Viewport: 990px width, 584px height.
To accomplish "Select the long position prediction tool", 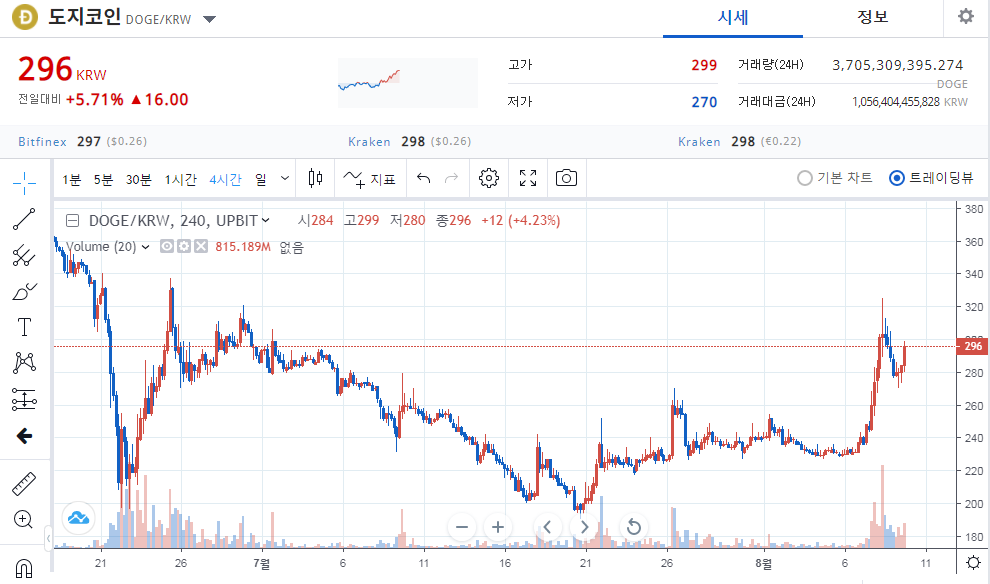I will (24, 399).
